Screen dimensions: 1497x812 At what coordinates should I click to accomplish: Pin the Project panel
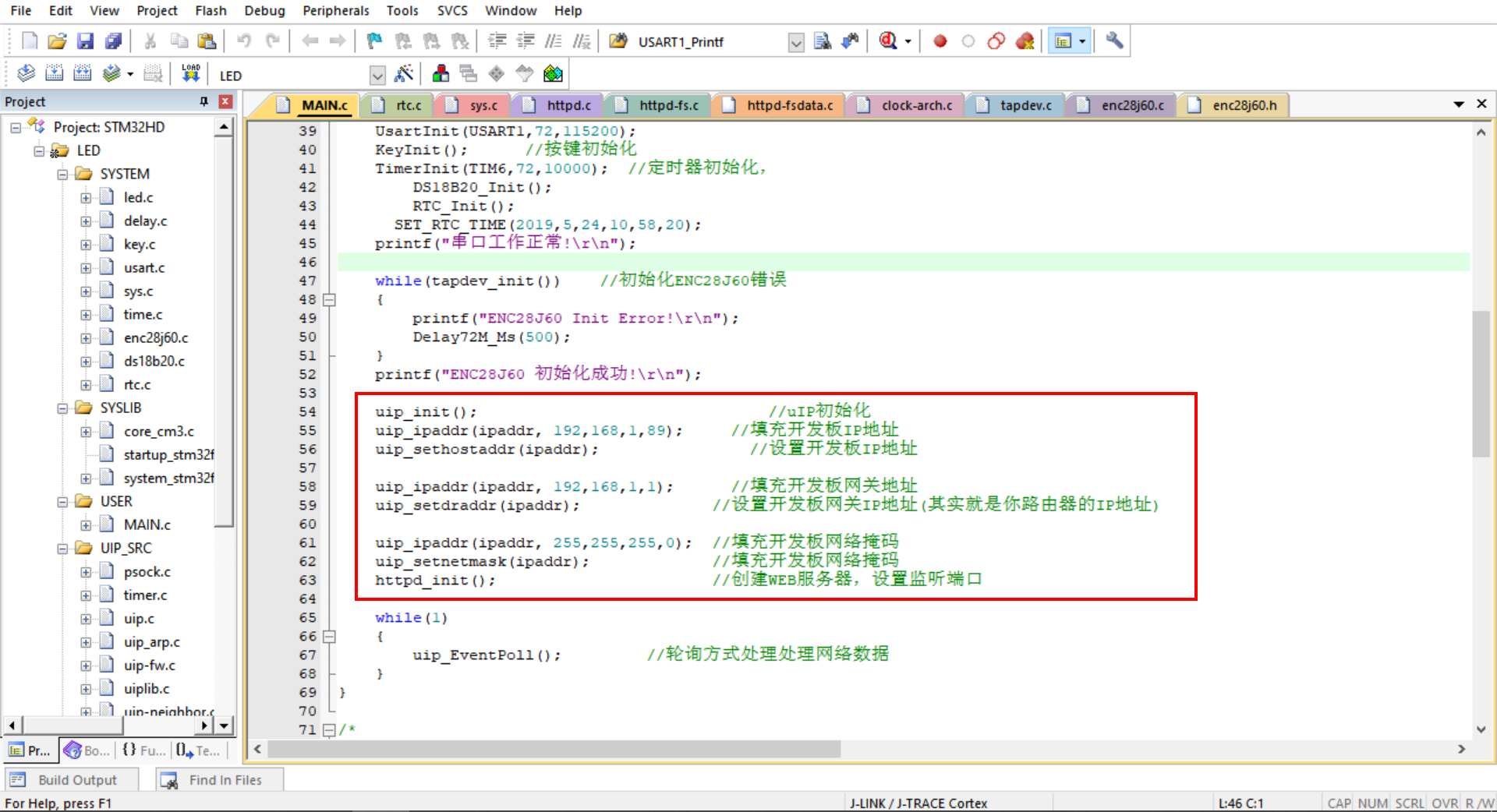(x=204, y=101)
